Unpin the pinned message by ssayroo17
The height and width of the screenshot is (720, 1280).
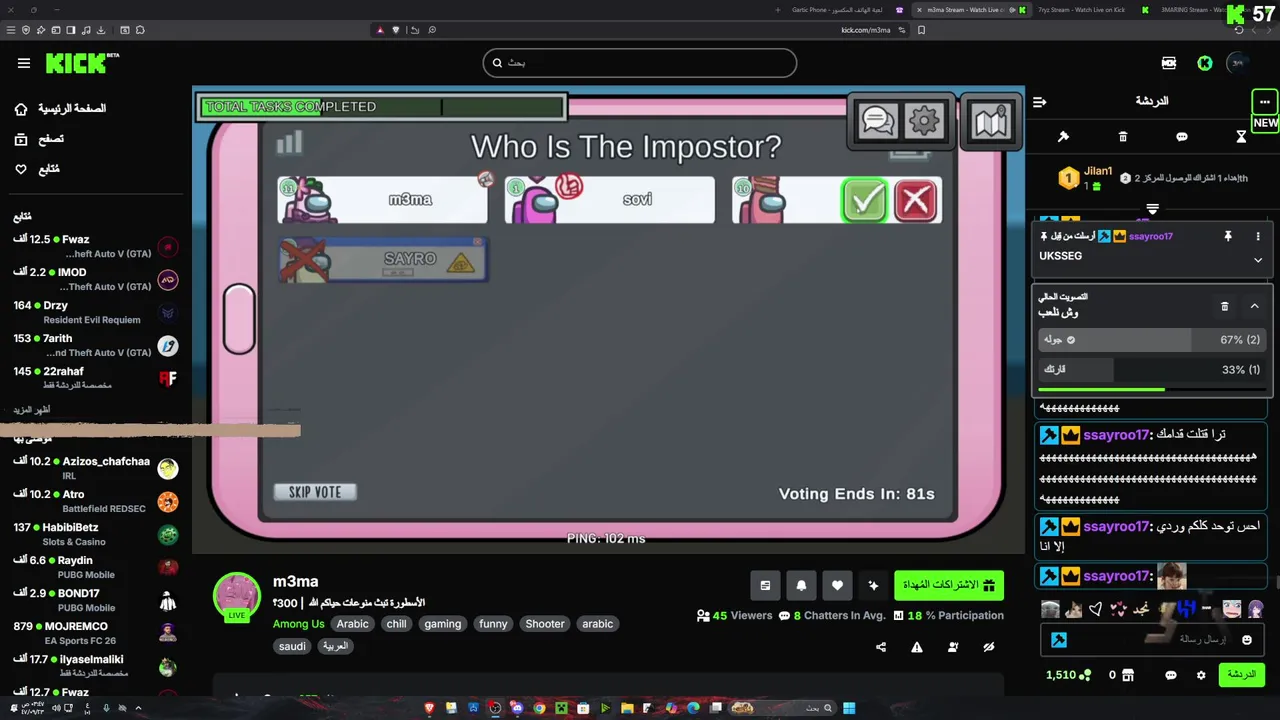click(x=1228, y=236)
